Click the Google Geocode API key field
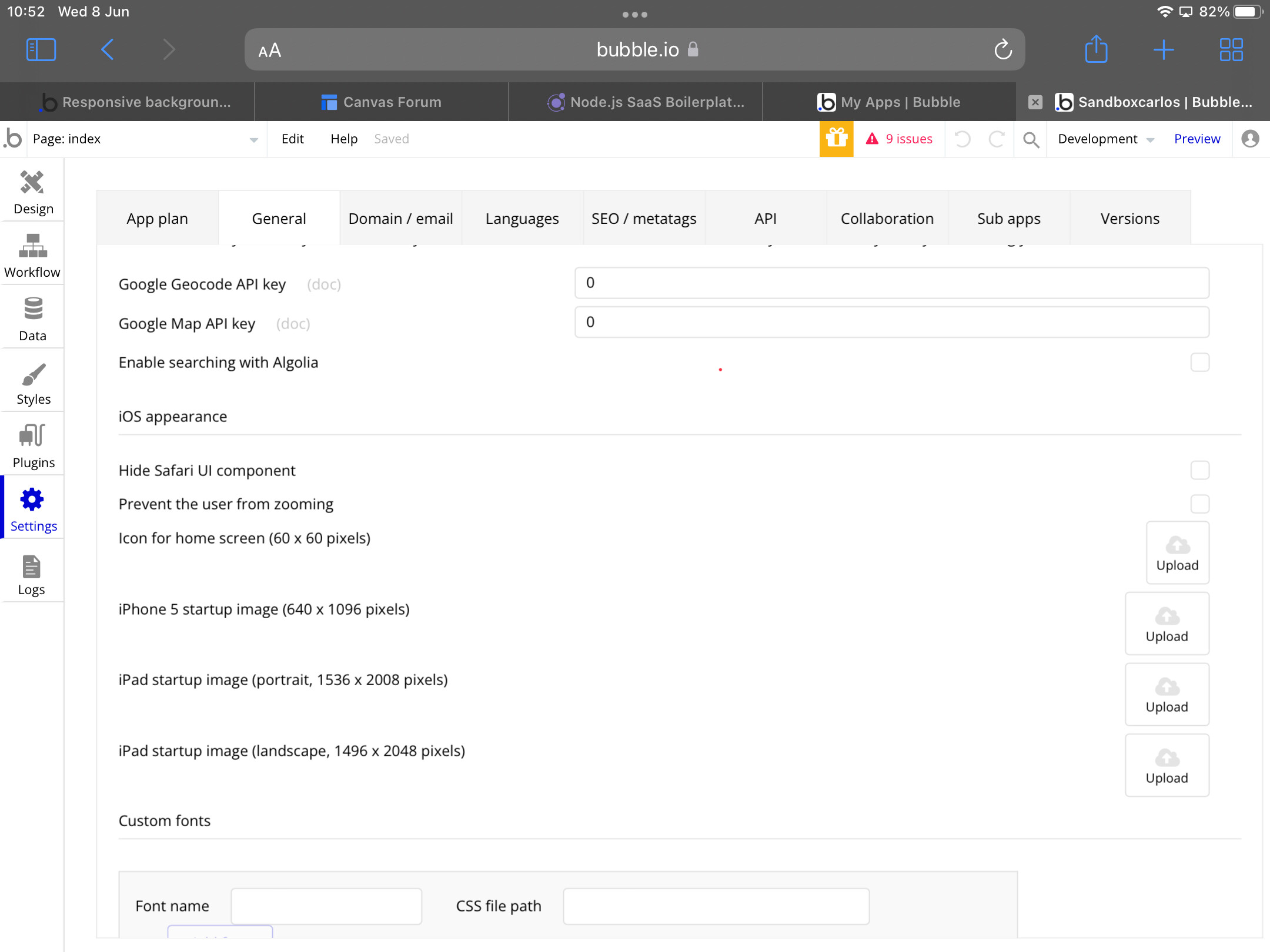Image resolution: width=1270 pixels, height=952 pixels. [x=891, y=283]
